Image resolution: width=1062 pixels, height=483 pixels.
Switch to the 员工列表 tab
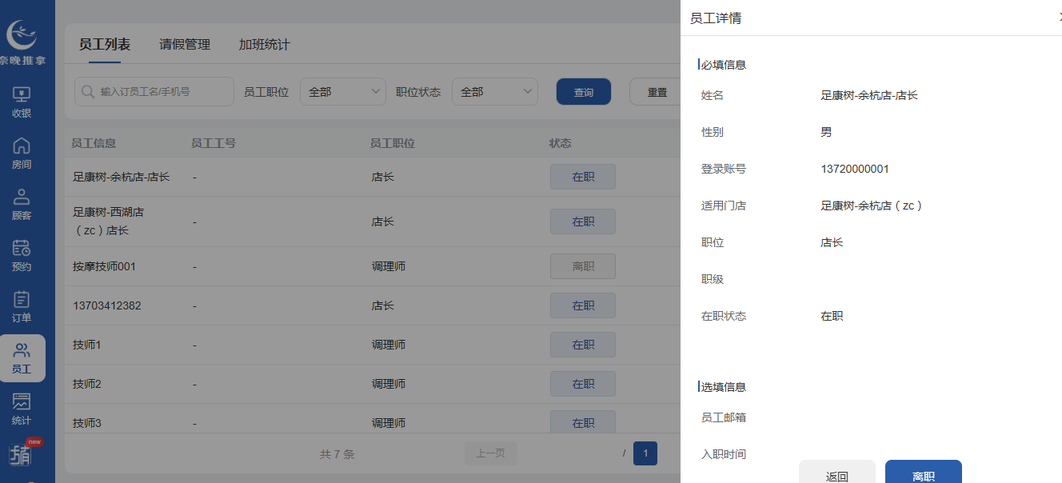(104, 45)
